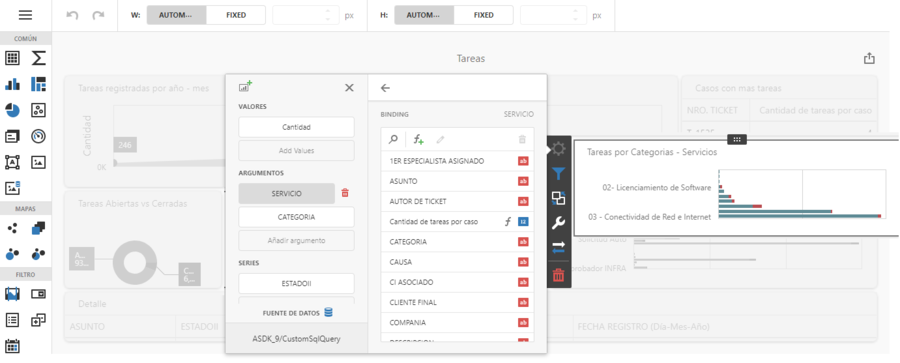Add a Treemap item from toolbox

click(x=38, y=84)
